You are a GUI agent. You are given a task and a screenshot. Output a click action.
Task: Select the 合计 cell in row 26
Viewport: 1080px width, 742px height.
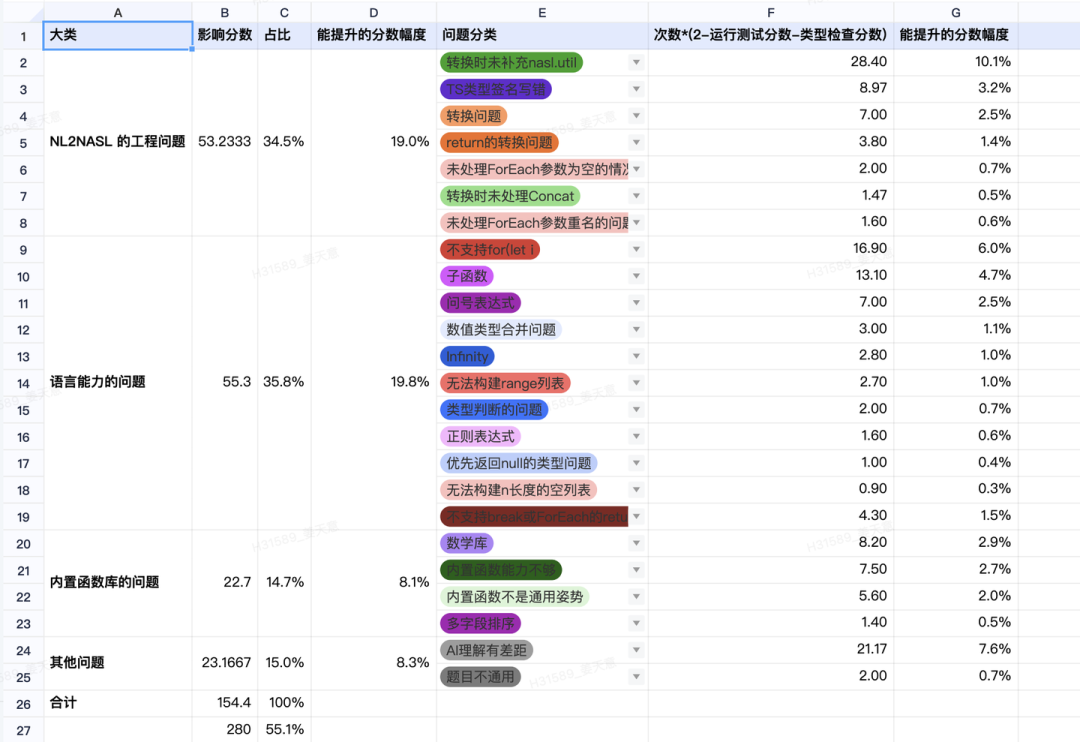click(x=118, y=704)
